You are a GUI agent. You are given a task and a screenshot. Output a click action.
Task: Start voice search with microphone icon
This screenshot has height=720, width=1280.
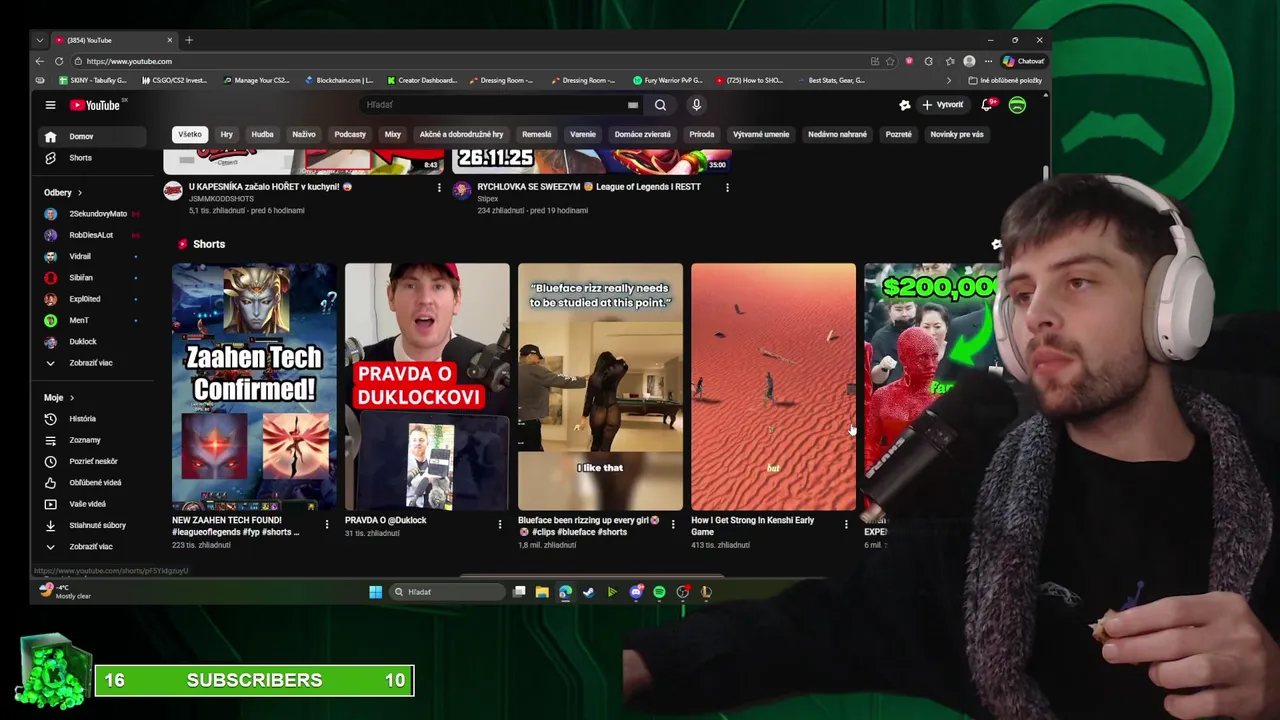coord(696,105)
